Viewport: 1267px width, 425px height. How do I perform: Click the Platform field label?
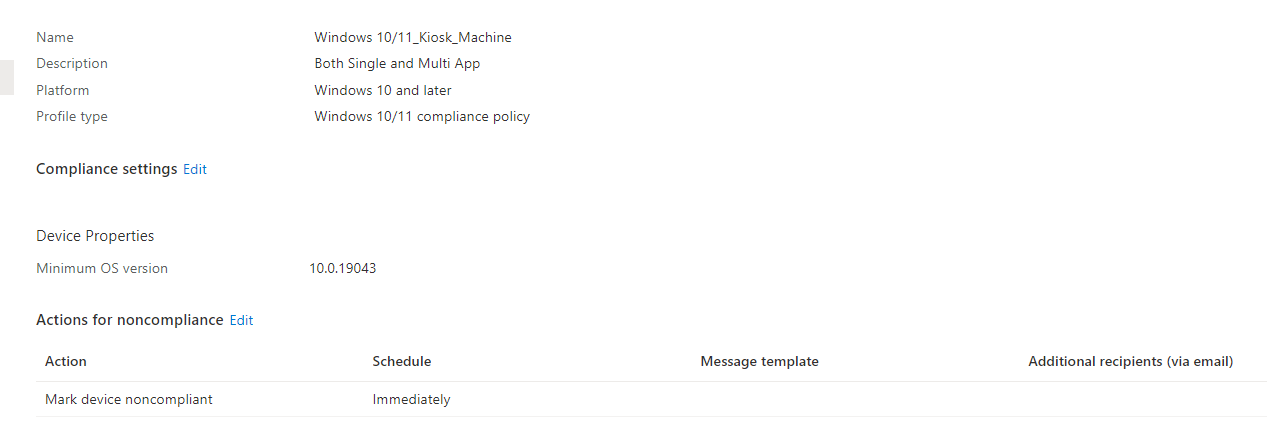[63, 90]
